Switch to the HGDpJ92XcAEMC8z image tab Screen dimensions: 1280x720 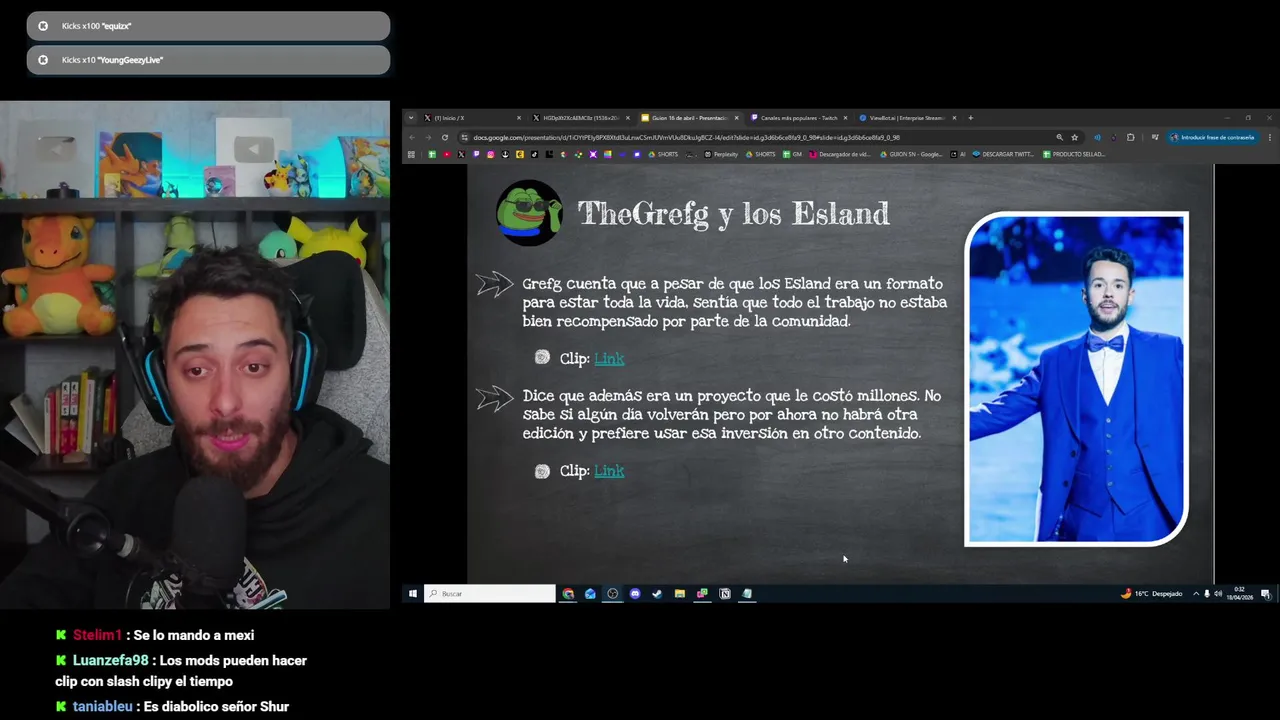click(581, 118)
